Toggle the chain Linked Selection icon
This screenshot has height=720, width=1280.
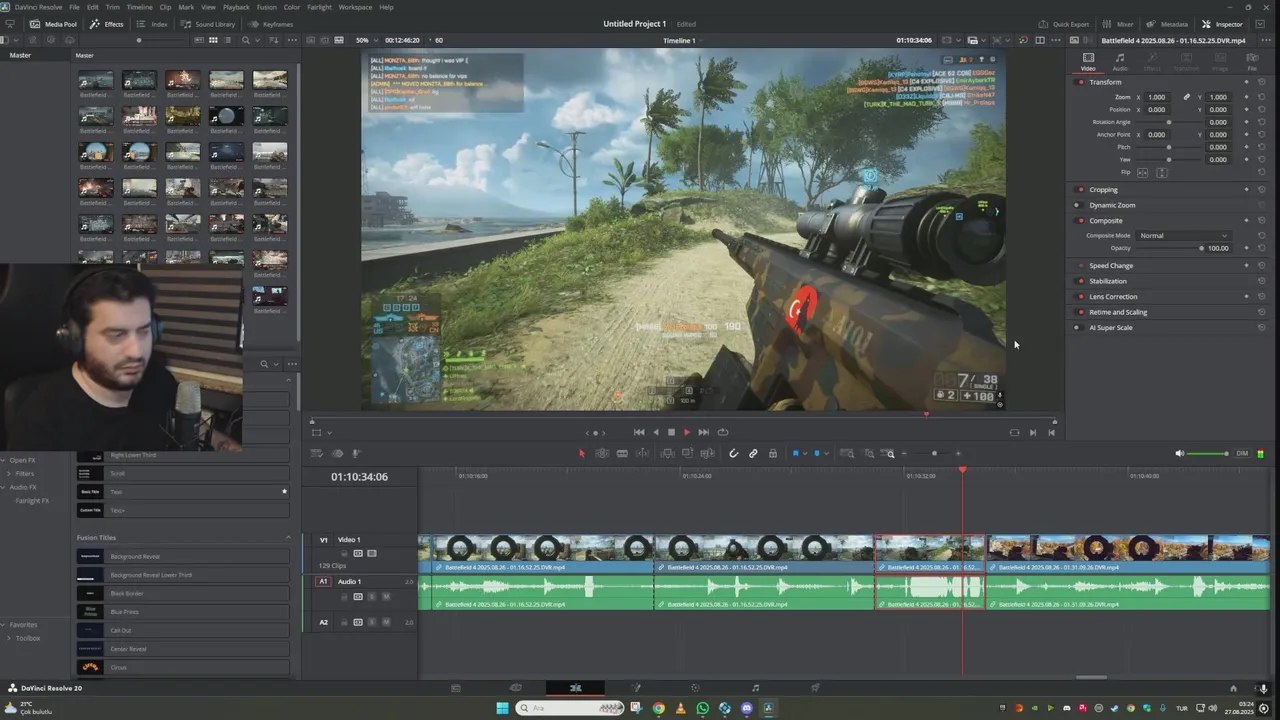(x=753, y=453)
